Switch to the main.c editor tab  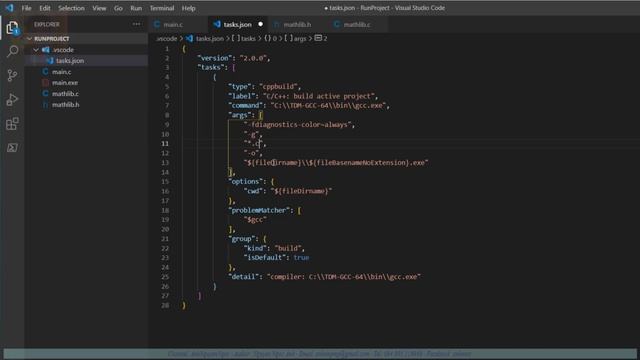pyautogui.click(x=178, y=24)
